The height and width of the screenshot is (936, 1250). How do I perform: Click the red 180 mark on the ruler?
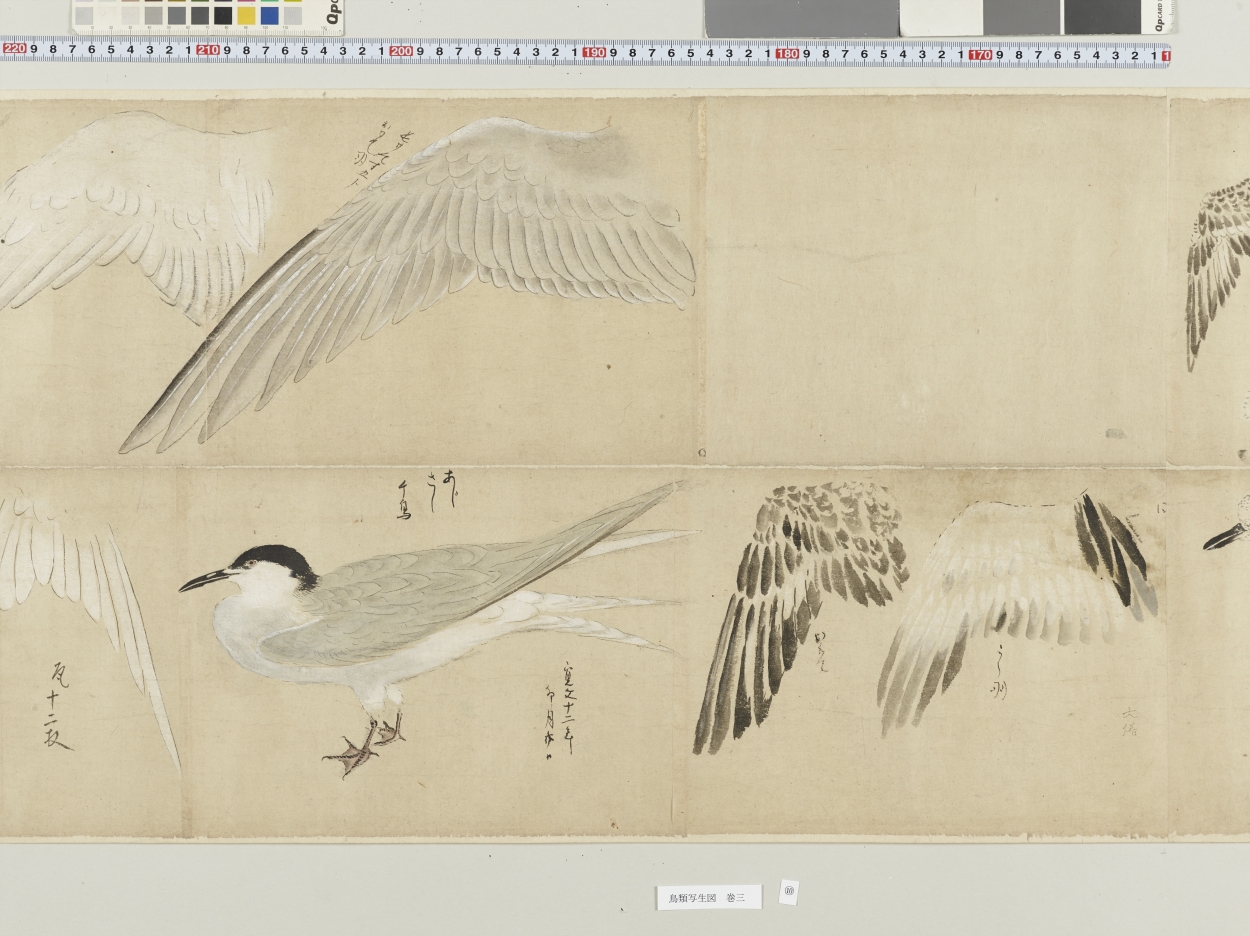787,53
